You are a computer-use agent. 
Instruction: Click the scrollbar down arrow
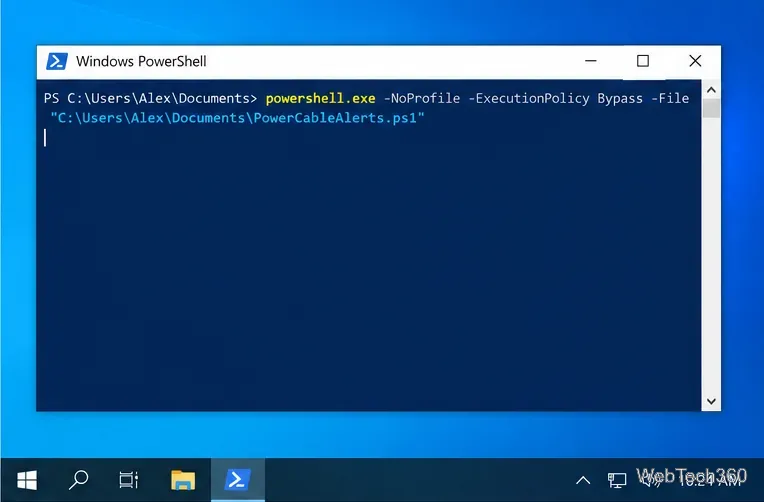pyautogui.click(x=711, y=401)
